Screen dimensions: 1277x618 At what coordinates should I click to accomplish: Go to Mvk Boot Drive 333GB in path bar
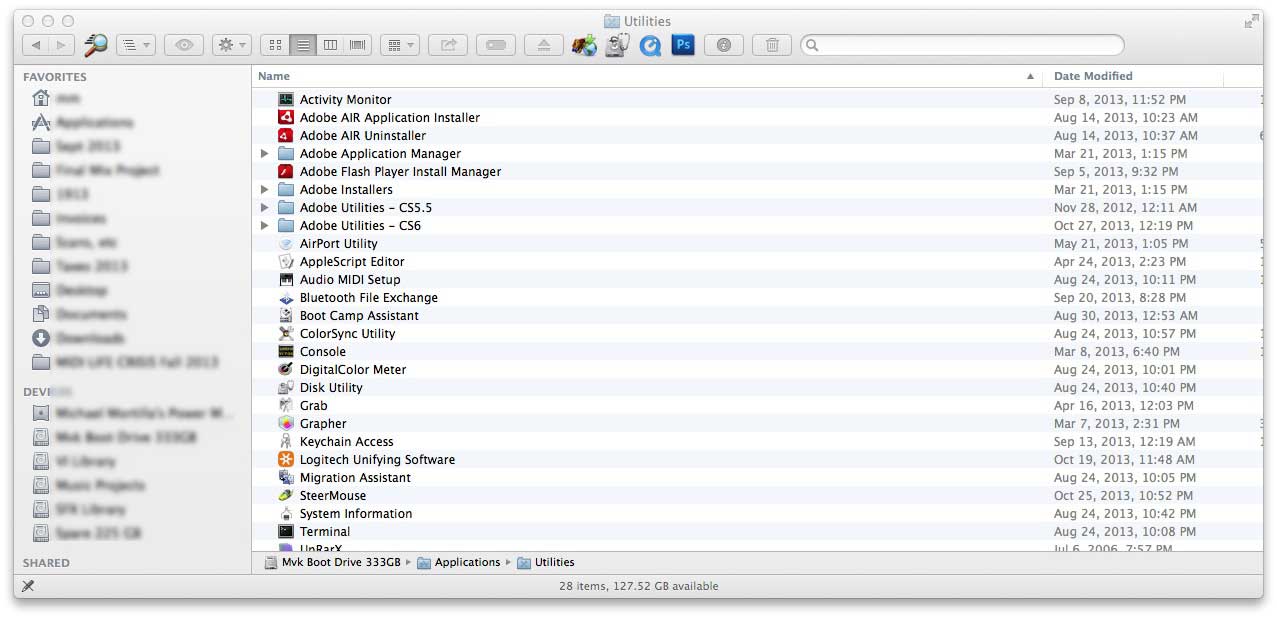click(x=333, y=562)
